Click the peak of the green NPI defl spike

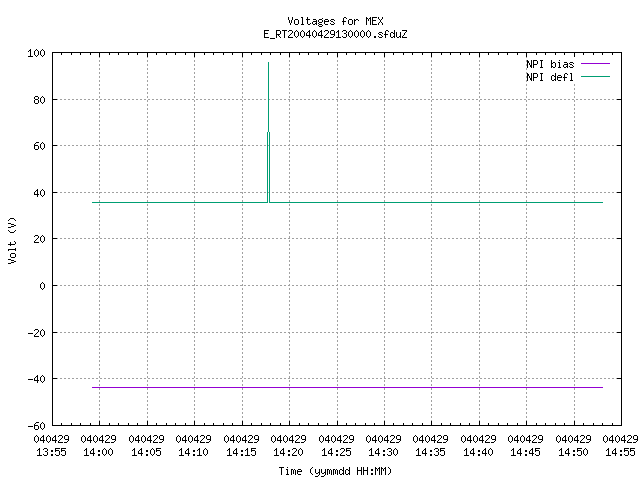(268, 63)
